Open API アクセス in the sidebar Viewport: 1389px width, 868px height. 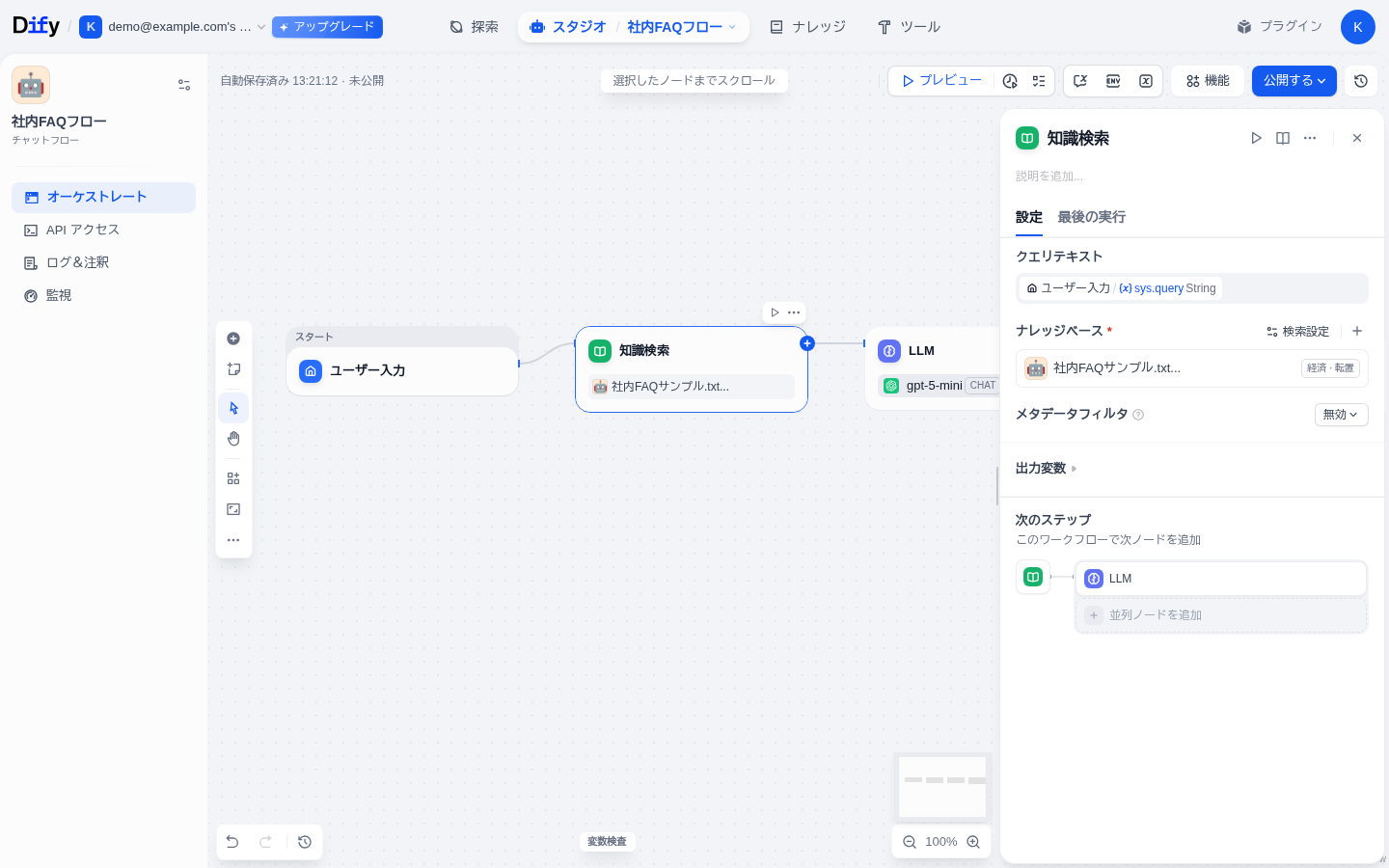point(103,230)
